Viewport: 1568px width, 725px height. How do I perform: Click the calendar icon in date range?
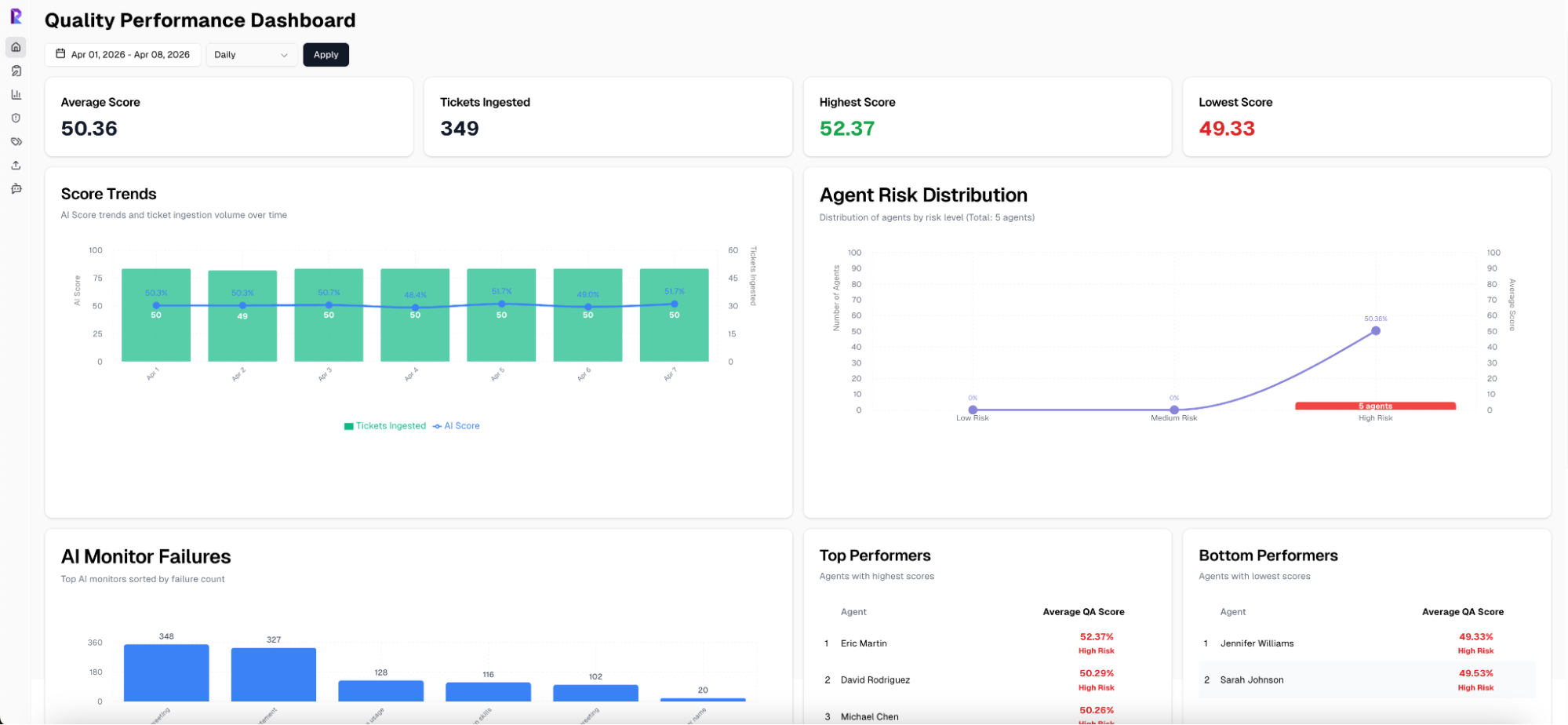click(60, 54)
